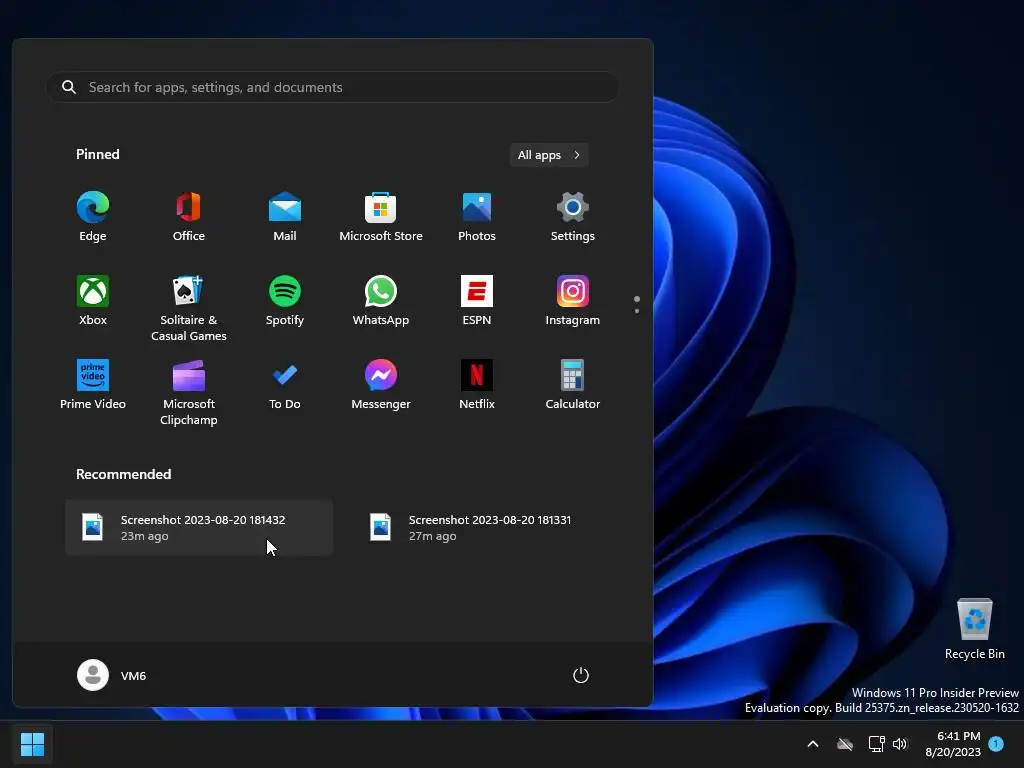Click the Windows Start button on taskbar
Image resolution: width=1024 pixels, height=768 pixels.
coord(32,744)
